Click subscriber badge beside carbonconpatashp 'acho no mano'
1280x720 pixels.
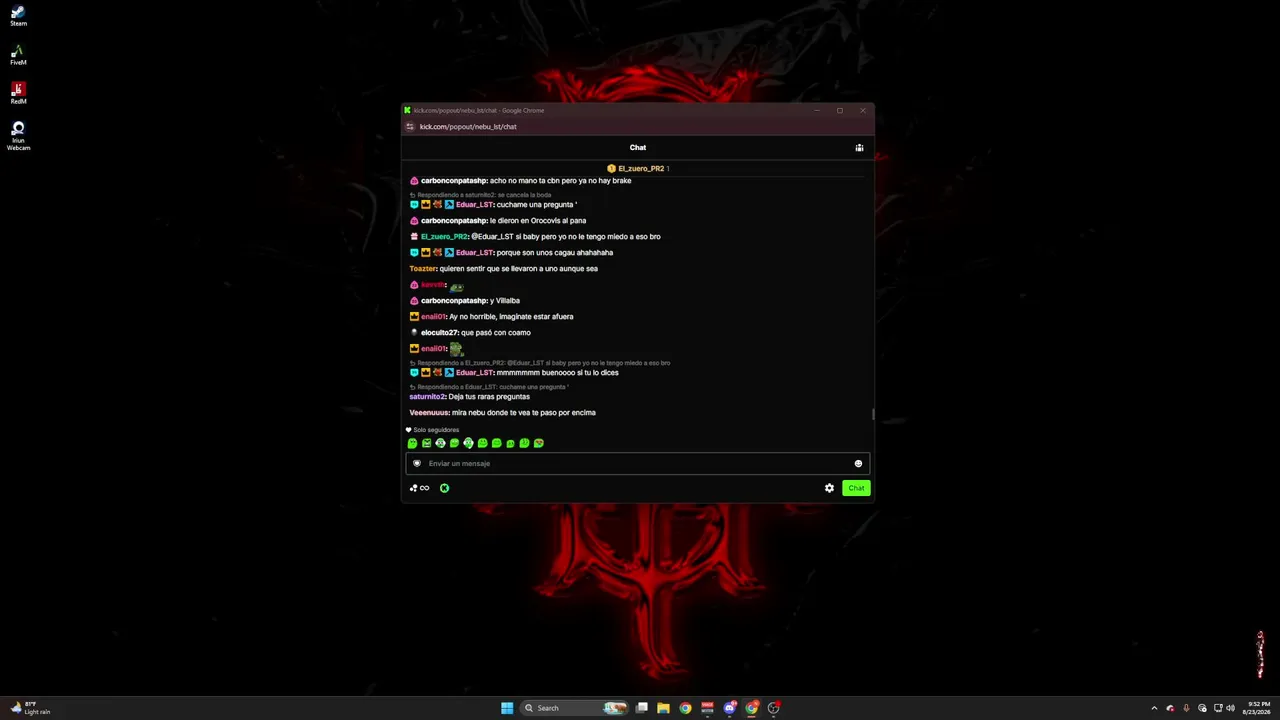pyautogui.click(x=414, y=181)
